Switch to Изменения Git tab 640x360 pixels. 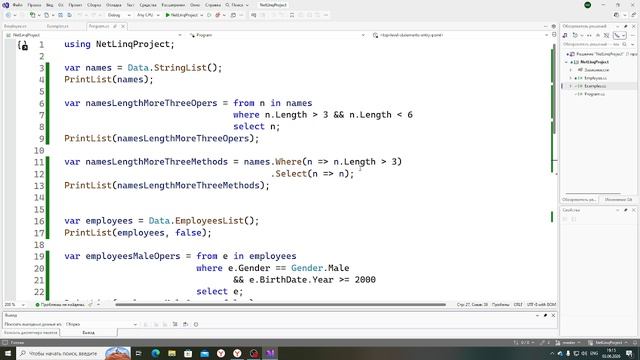tap(618, 200)
